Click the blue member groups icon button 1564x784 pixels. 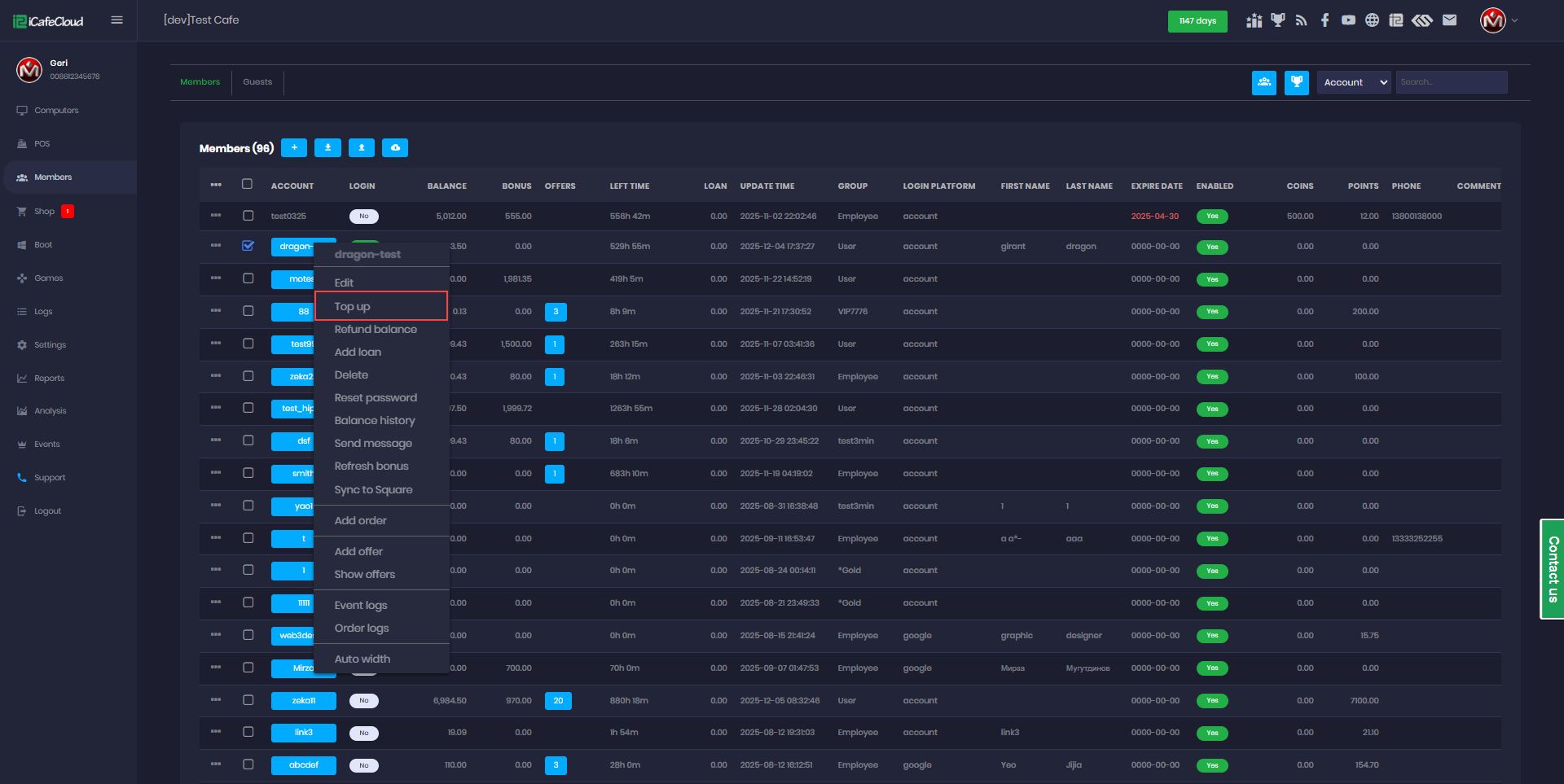click(1263, 82)
